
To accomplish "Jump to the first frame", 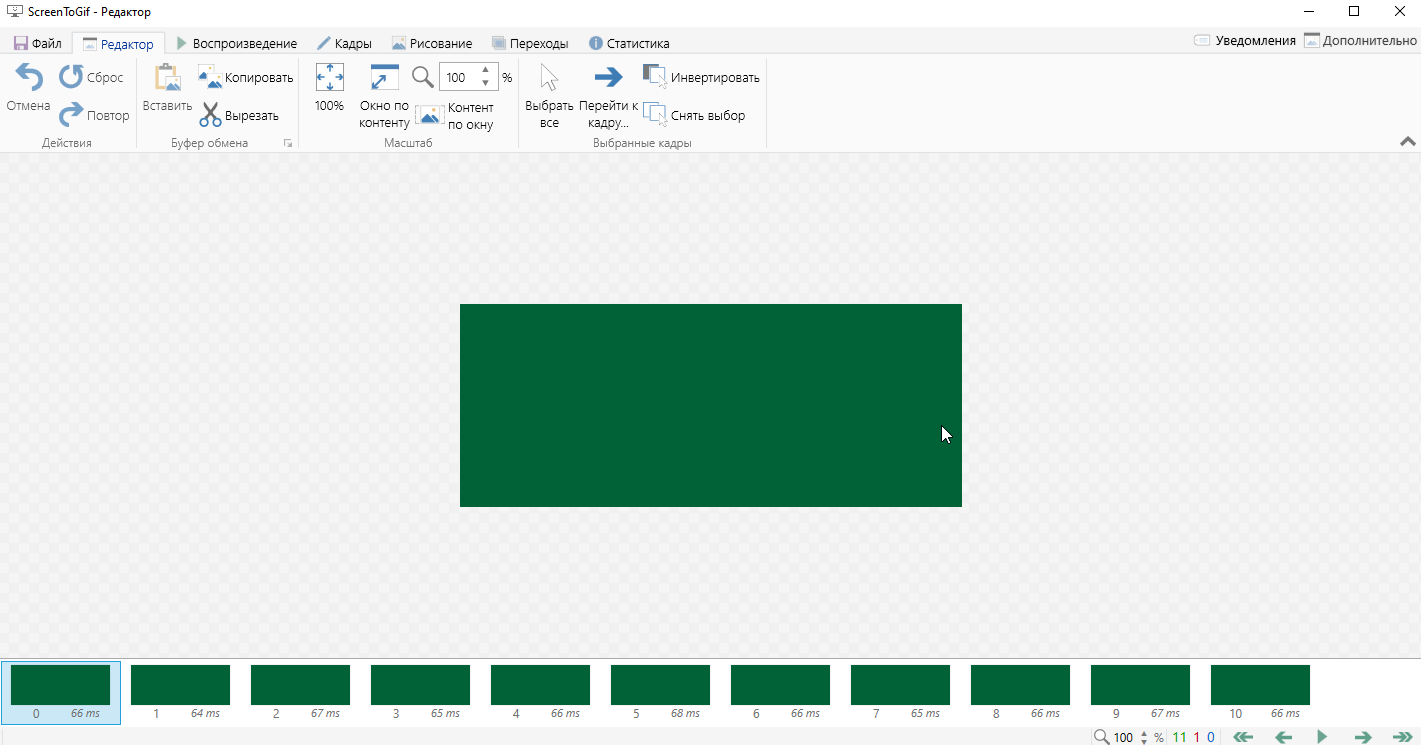I will 1242,737.
